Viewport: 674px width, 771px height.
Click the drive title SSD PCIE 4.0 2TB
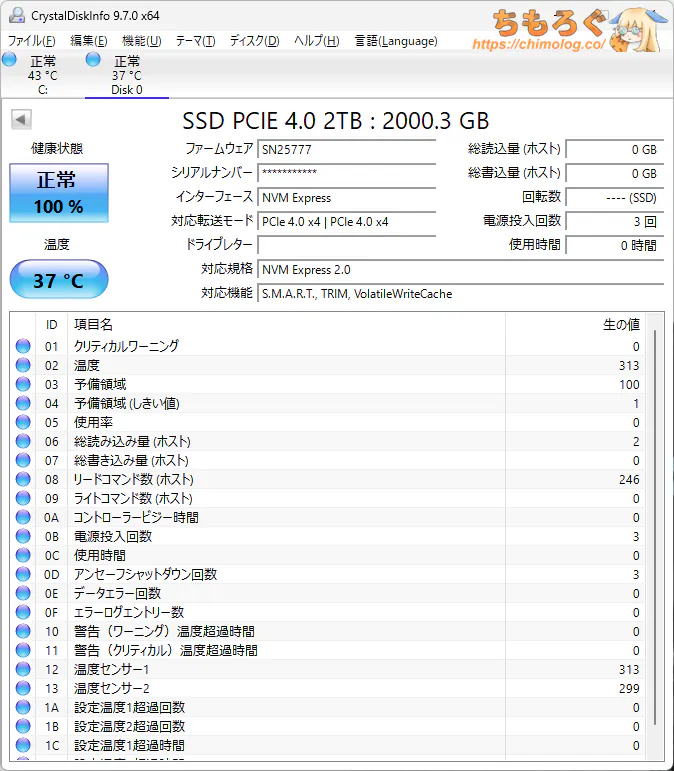point(336,120)
